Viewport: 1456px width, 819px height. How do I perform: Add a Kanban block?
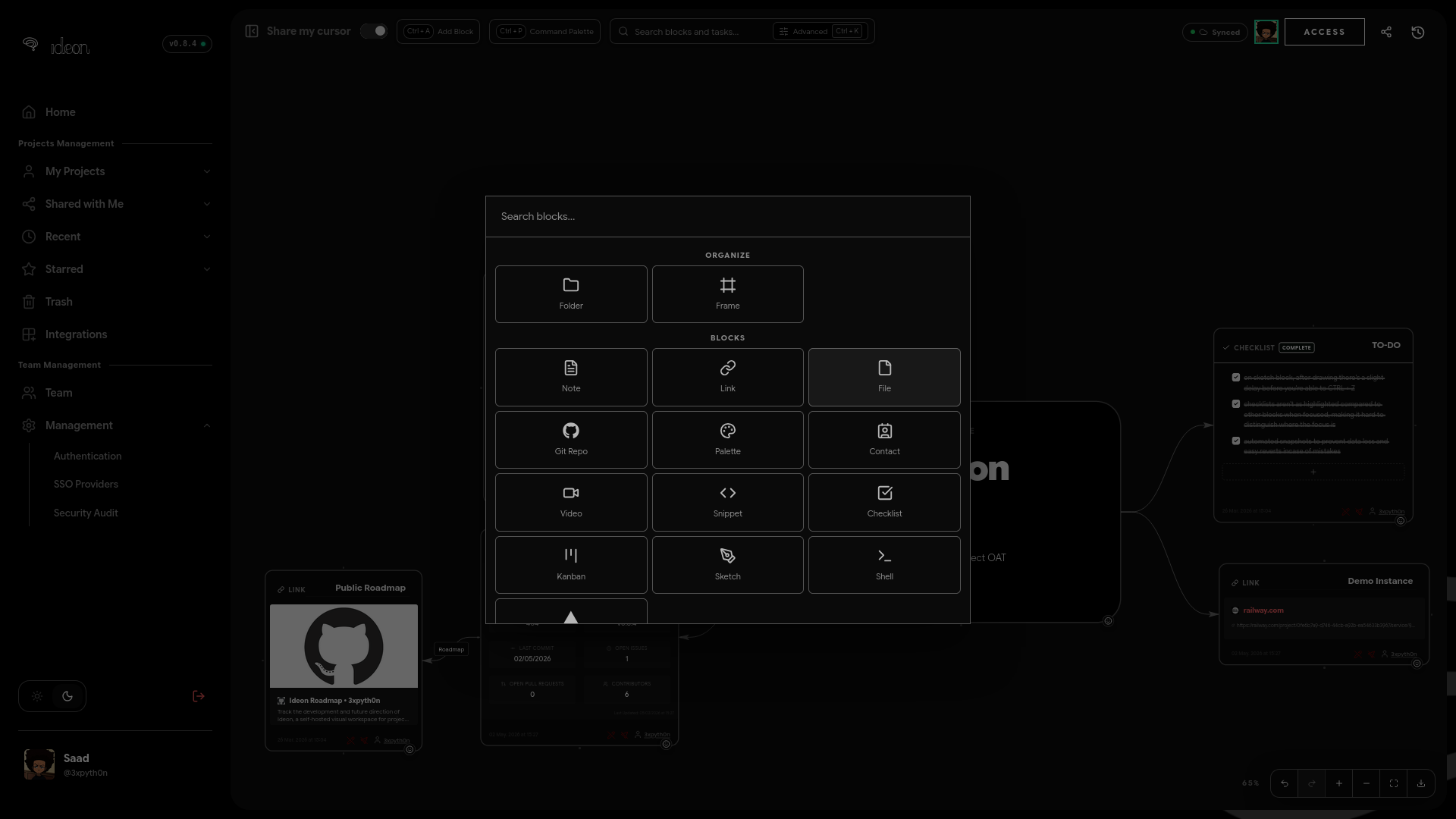[x=571, y=565]
